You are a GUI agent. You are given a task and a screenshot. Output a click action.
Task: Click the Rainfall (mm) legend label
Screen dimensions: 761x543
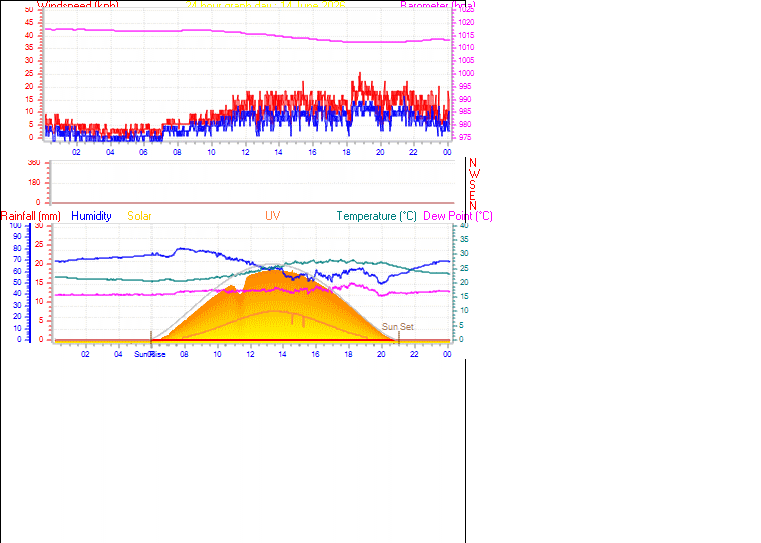(31, 216)
